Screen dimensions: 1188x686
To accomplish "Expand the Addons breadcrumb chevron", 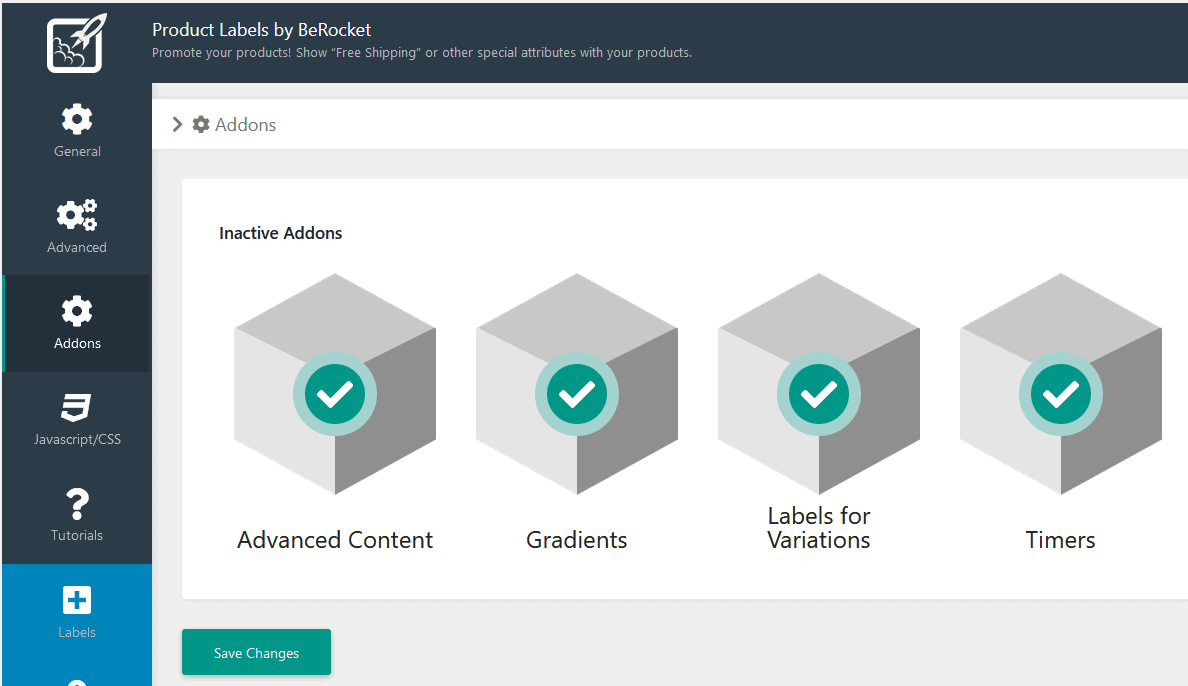I will 177,124.
